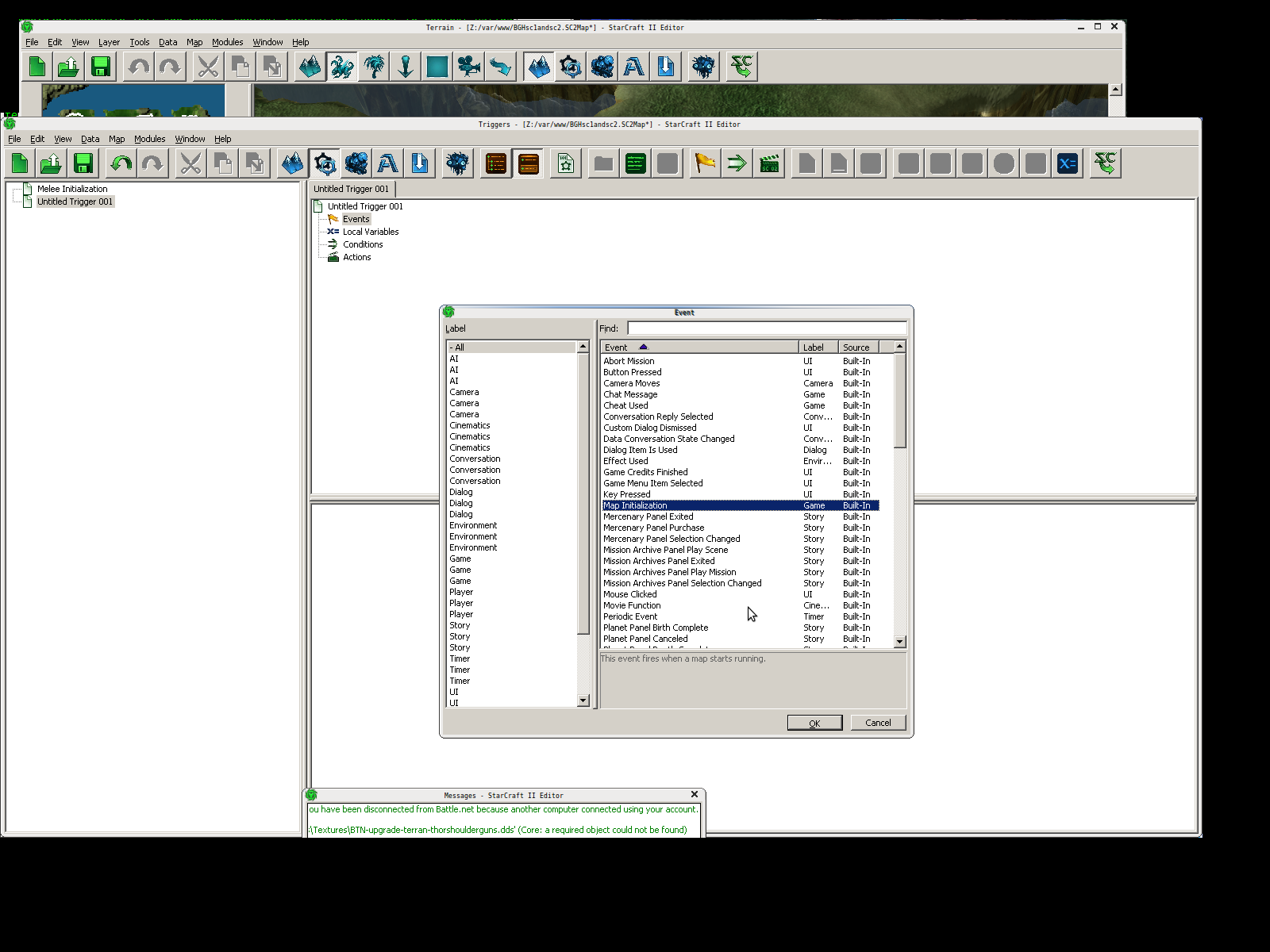Select the Units layer icon in Terrain toolbar

[x=342, y=67]
